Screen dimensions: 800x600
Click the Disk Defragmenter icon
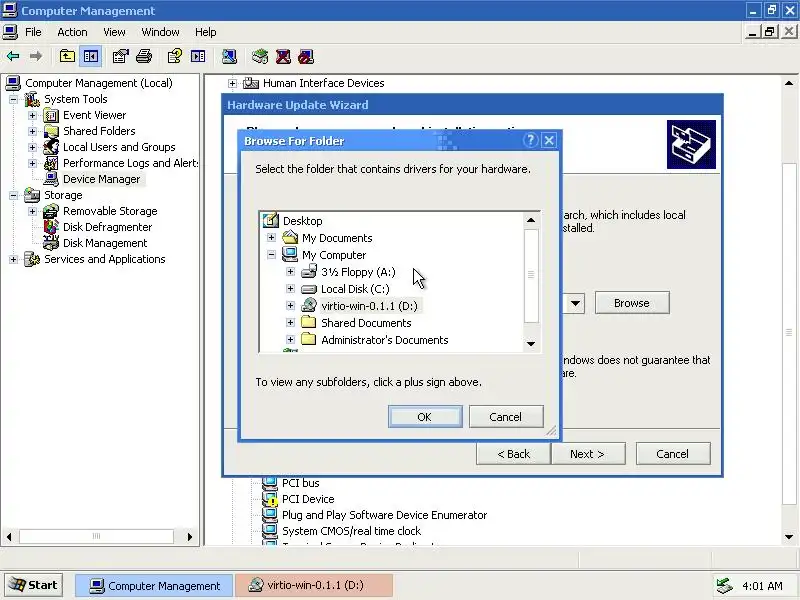(x=51, y=227)
